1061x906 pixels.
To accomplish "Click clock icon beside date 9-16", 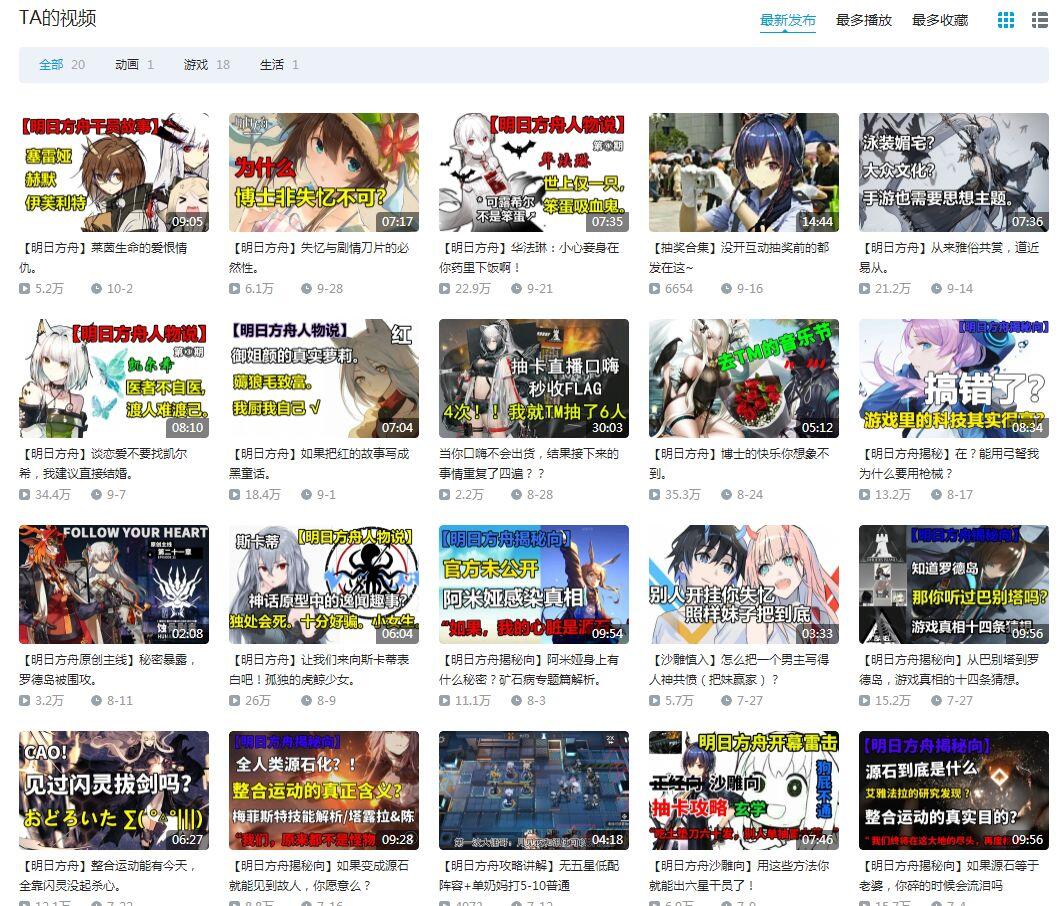I will [726, 288].
